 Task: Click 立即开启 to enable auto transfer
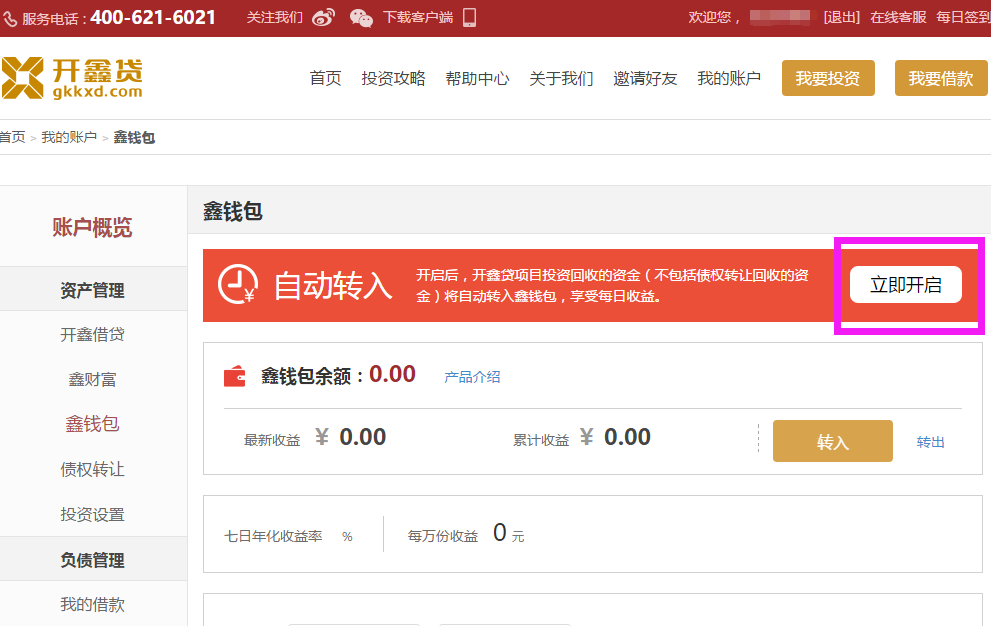(906, 285)
